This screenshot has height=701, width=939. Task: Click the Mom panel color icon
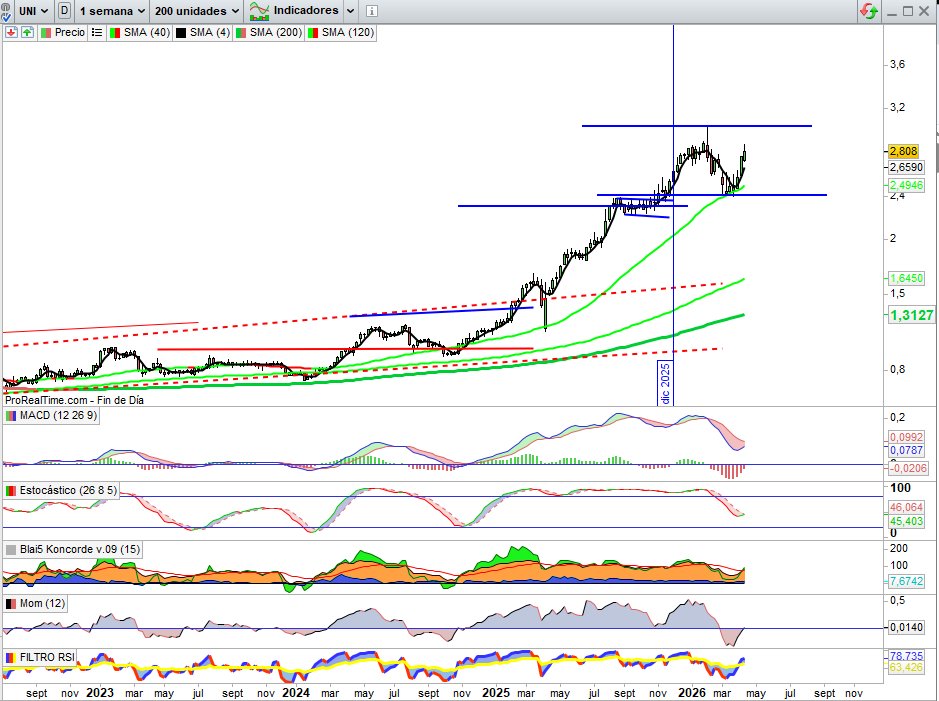[x=11, y=603]
